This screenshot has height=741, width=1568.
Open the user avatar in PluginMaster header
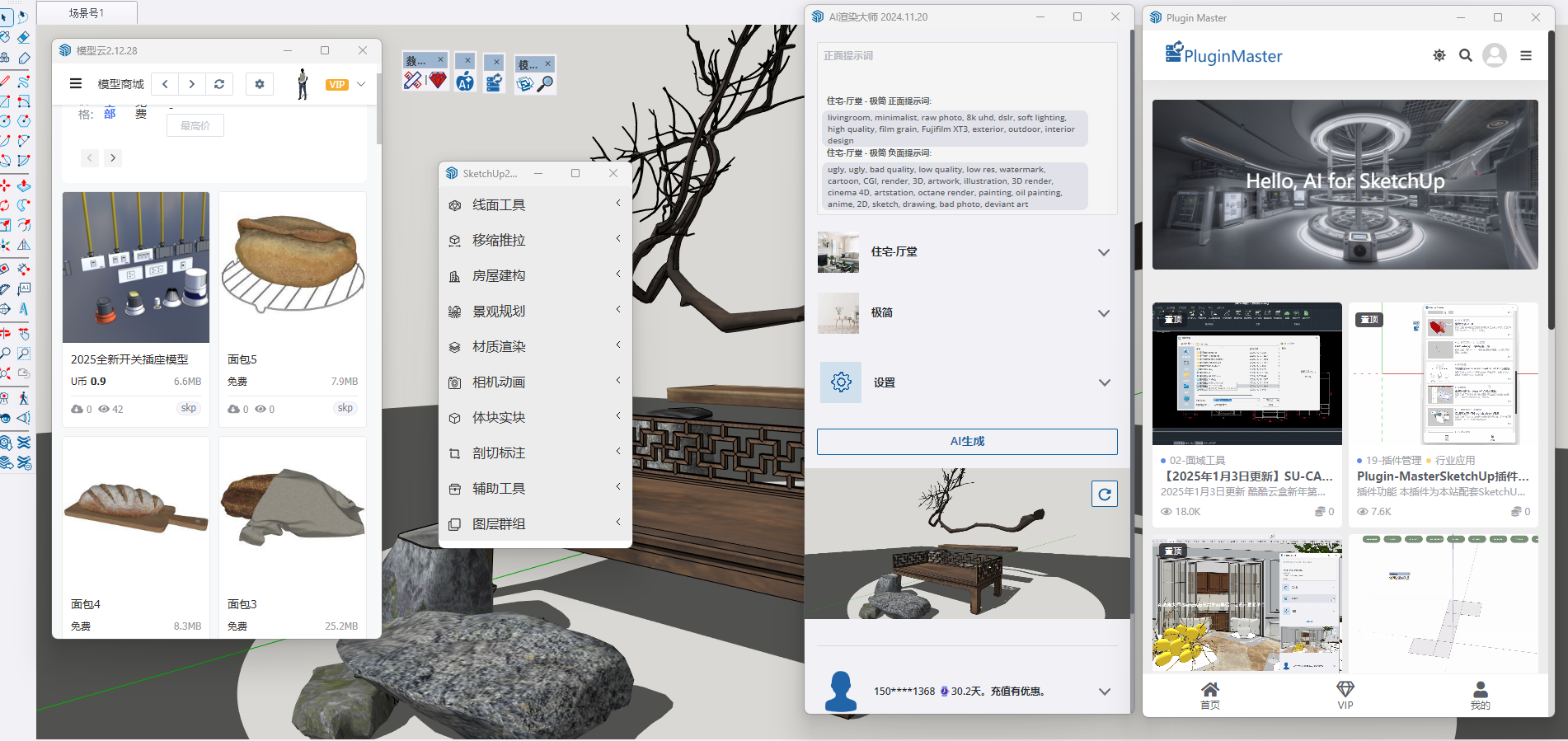(x=1494, y=55)
